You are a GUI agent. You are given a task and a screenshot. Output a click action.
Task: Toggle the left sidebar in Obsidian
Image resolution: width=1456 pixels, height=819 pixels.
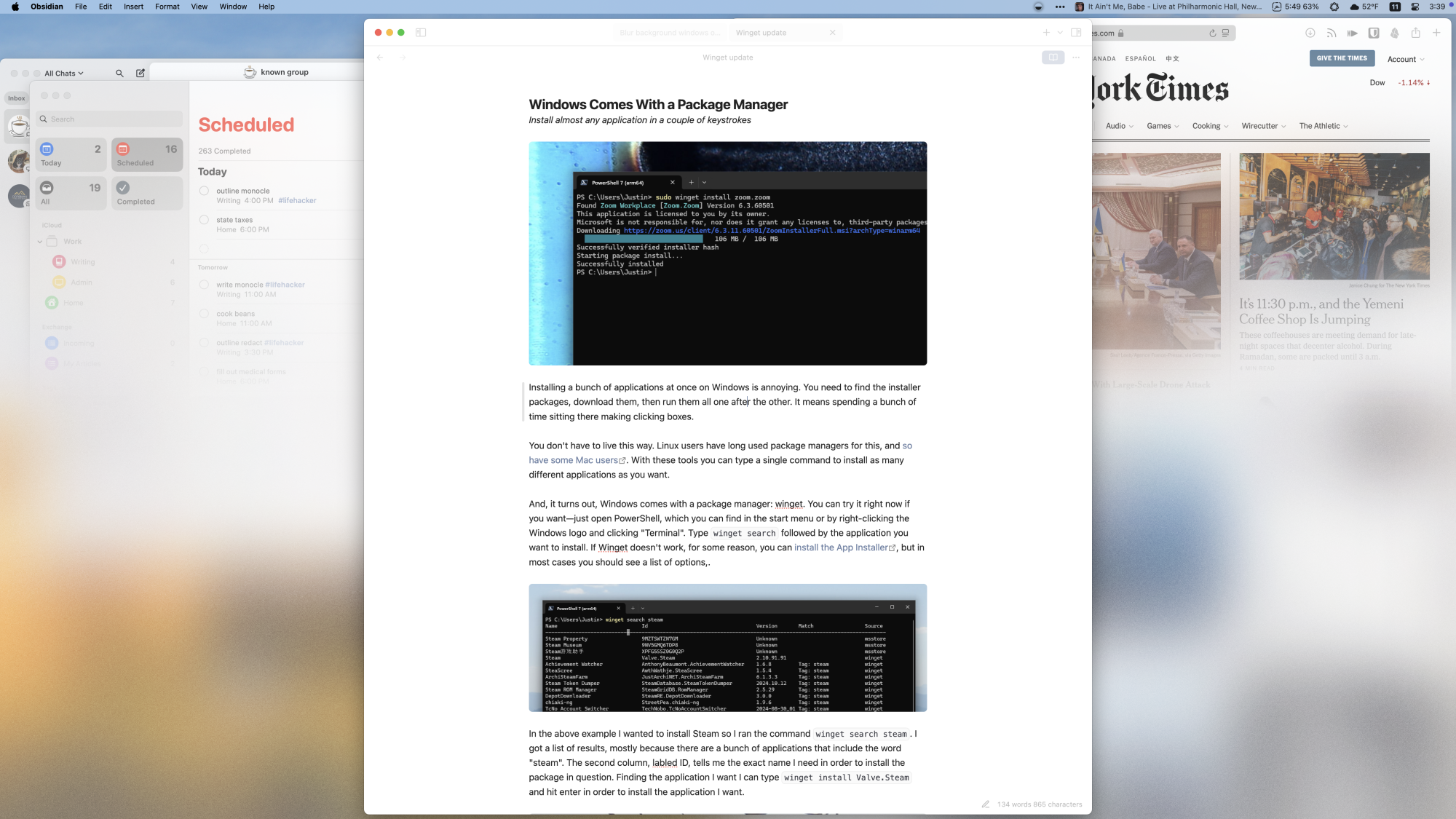(x=421, y=33)
